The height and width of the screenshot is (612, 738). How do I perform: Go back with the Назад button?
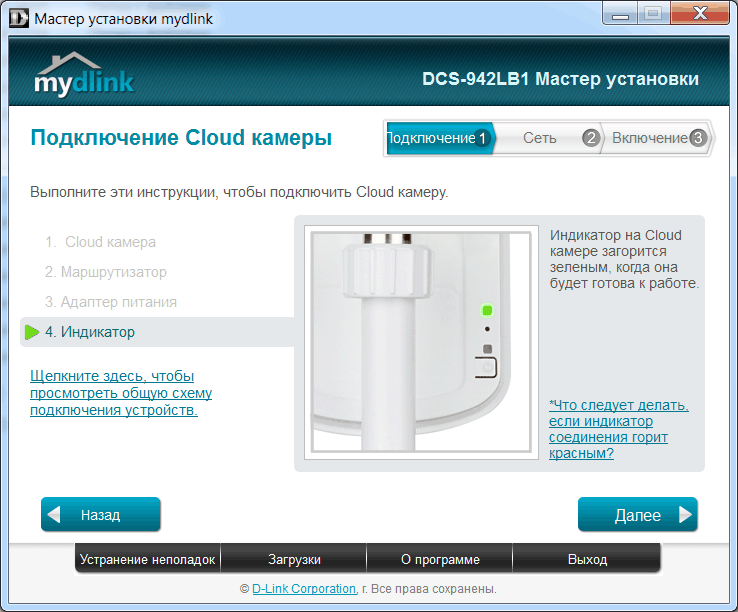pos(101,515)
